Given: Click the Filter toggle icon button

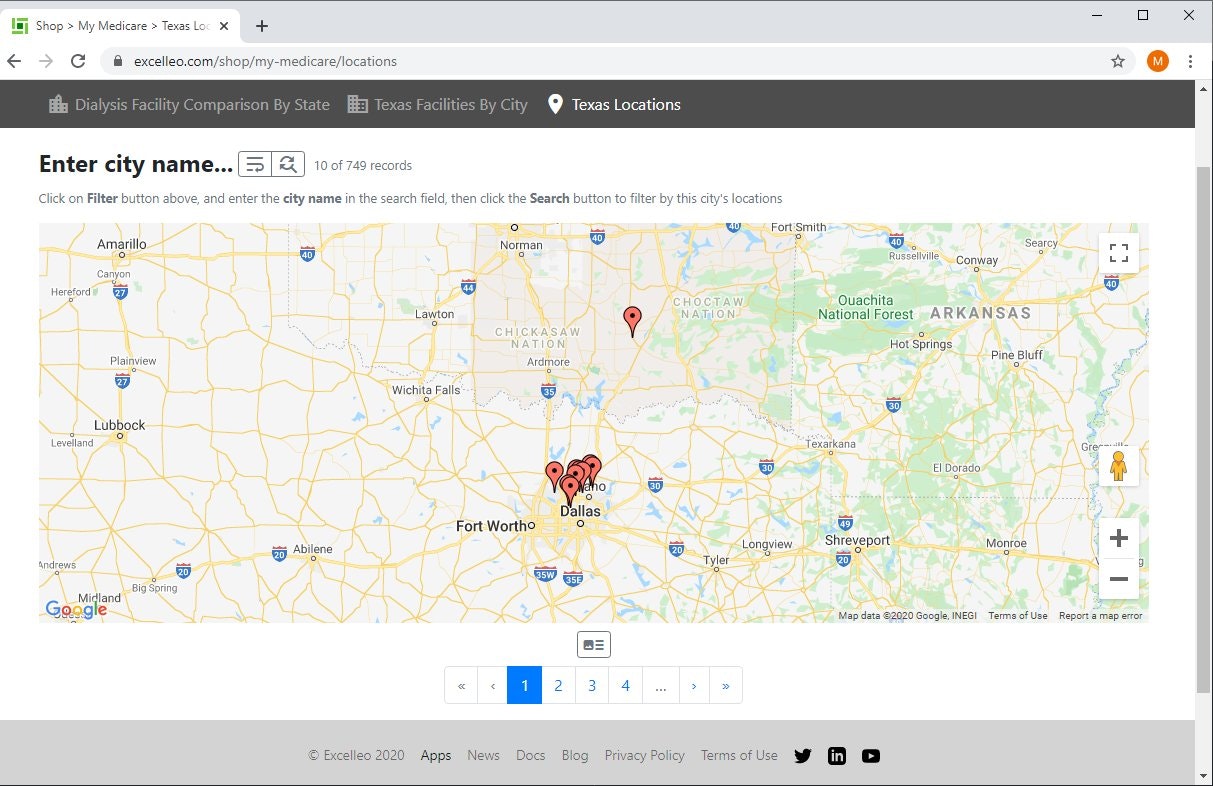Looking at the screenshot, I should (x=255, y=165).
